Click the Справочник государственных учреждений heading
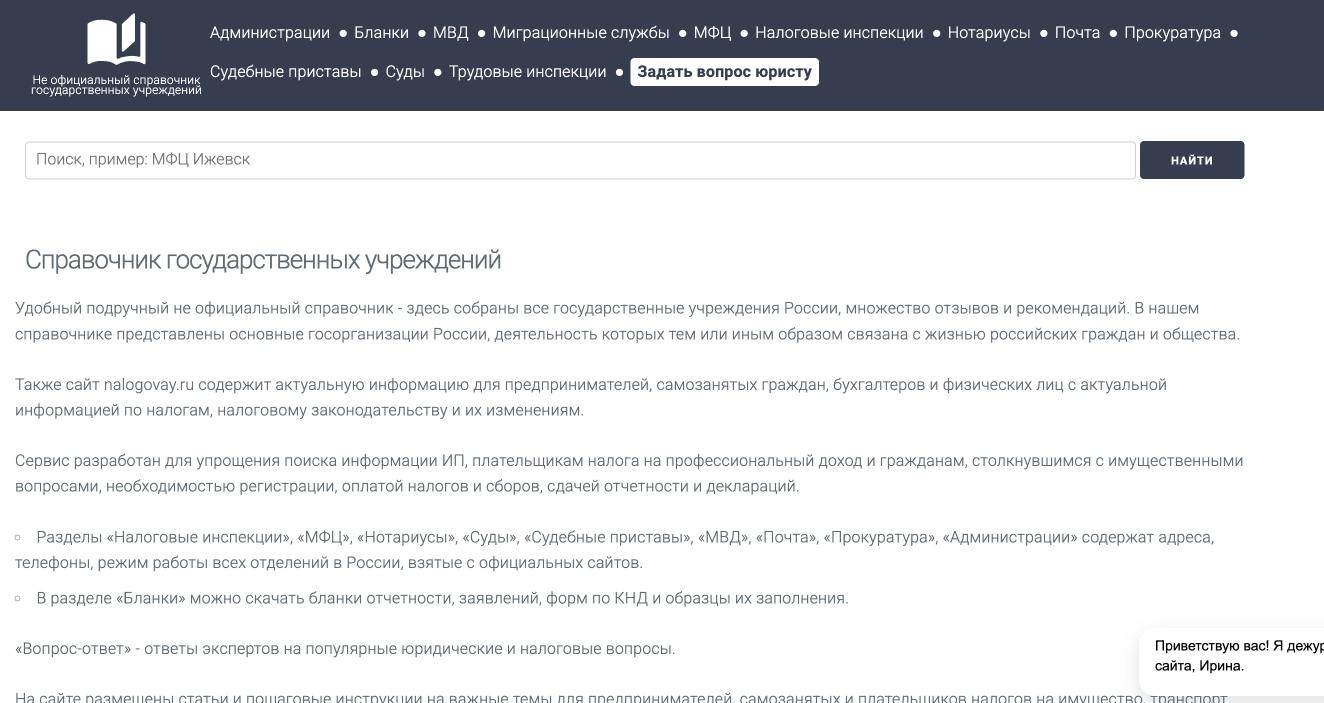 pyautogui.click(x=263, y=260)
